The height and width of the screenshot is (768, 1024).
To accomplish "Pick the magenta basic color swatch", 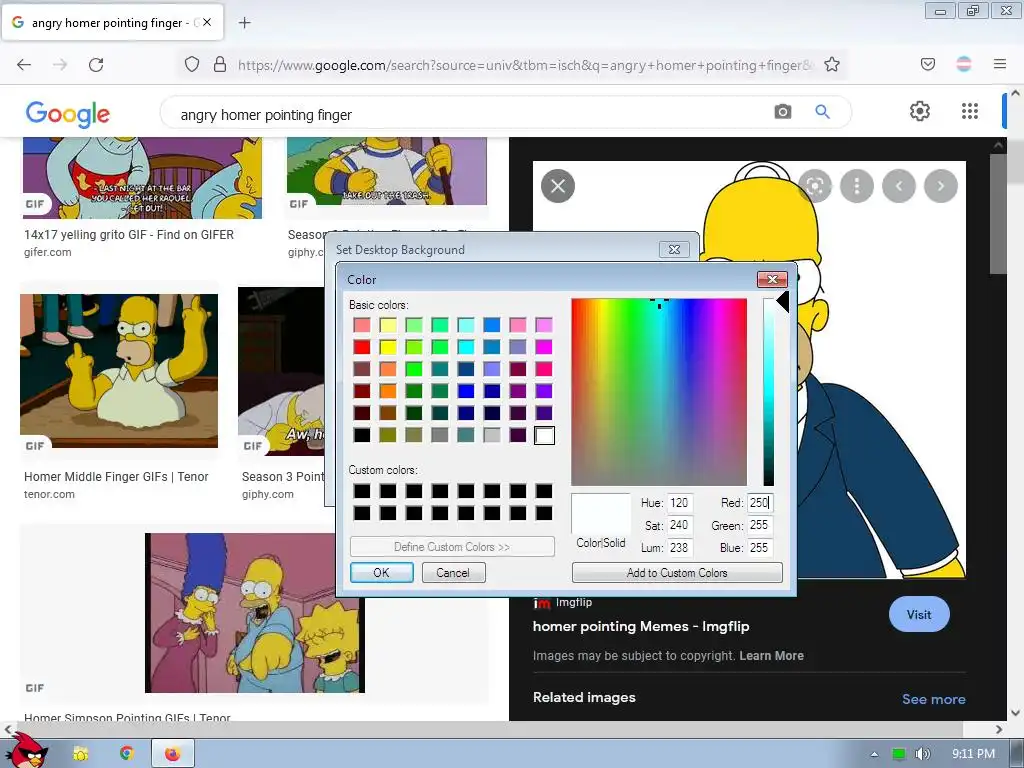I will pos(544,347).
